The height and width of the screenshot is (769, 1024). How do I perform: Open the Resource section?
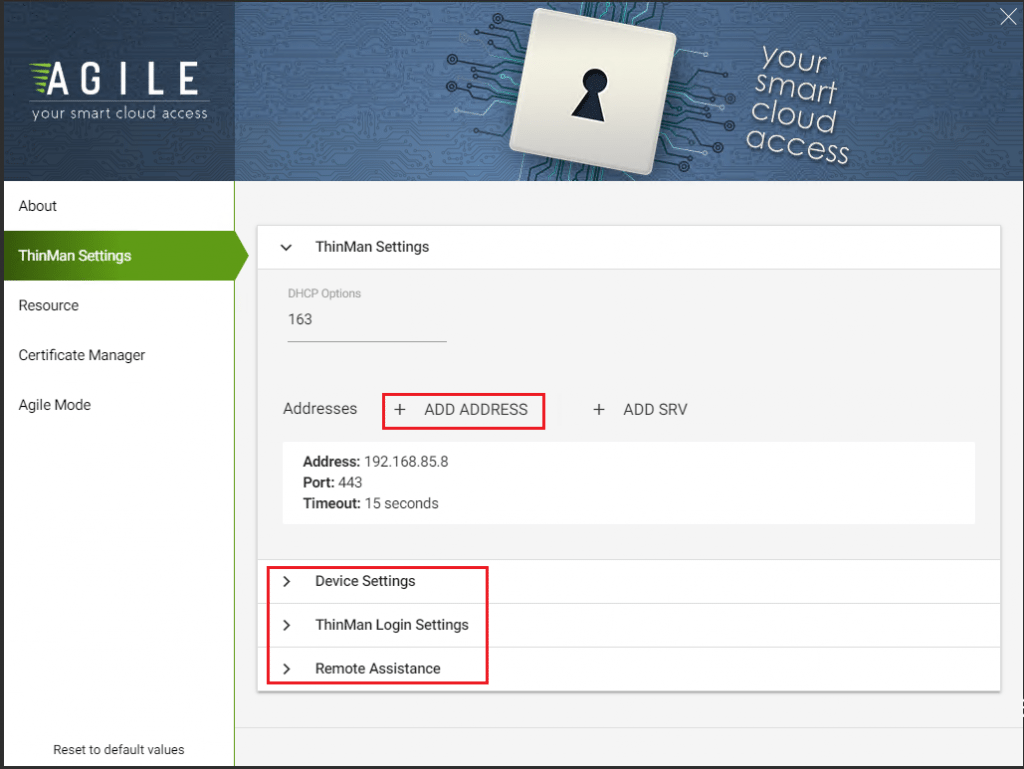119,306
